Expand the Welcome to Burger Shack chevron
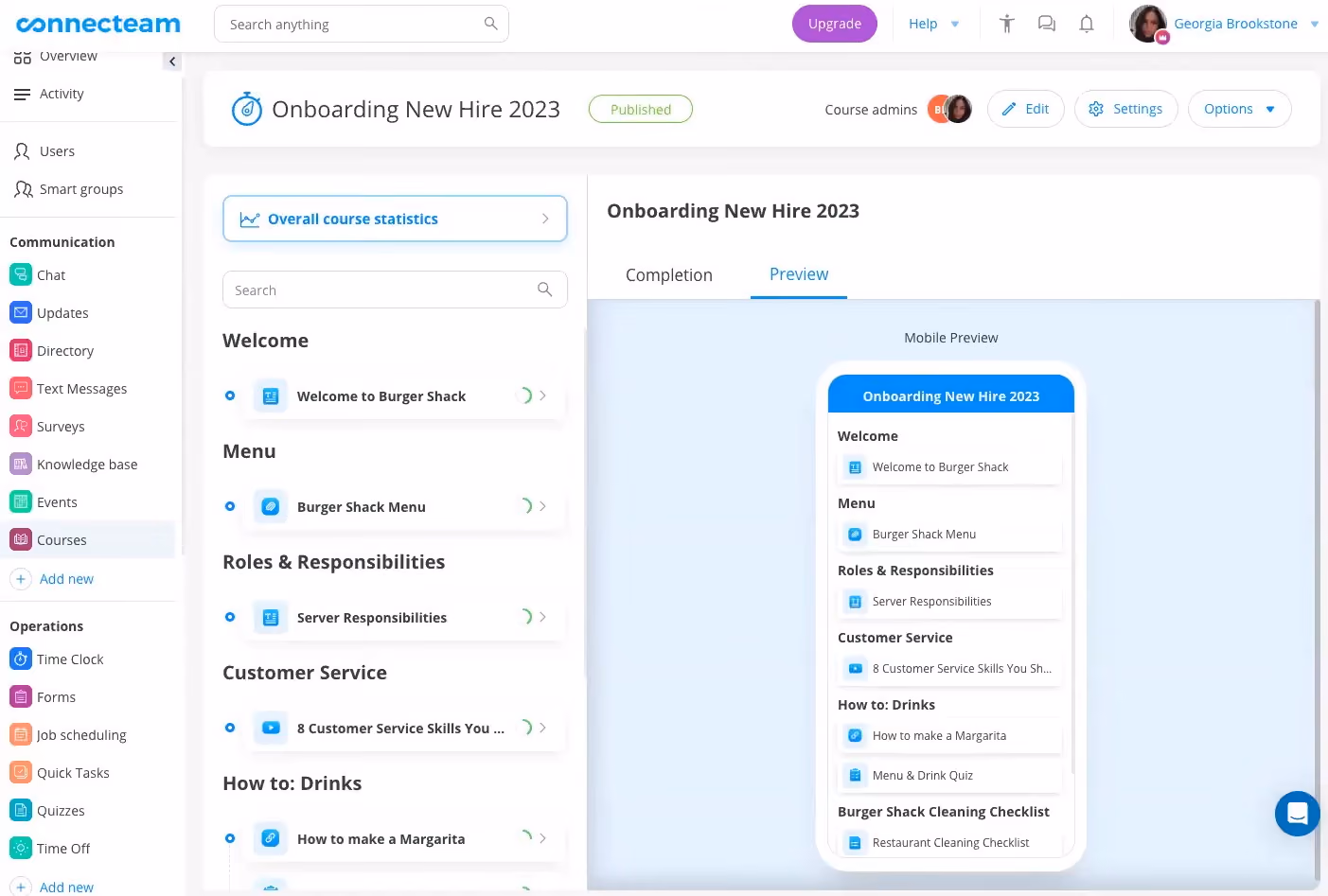The image size is (1328, 896). click(x=542, y=395)
